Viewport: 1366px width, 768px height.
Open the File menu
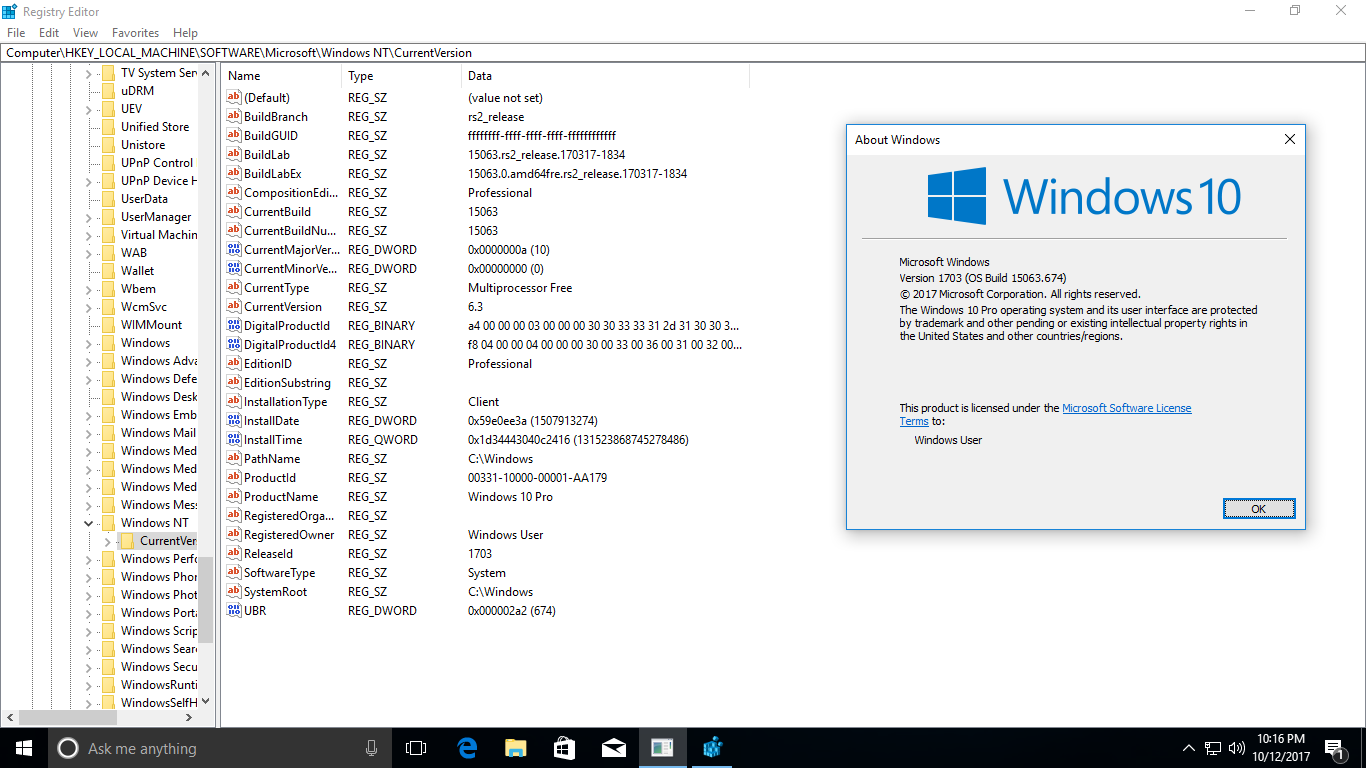(x=16, y=33)
